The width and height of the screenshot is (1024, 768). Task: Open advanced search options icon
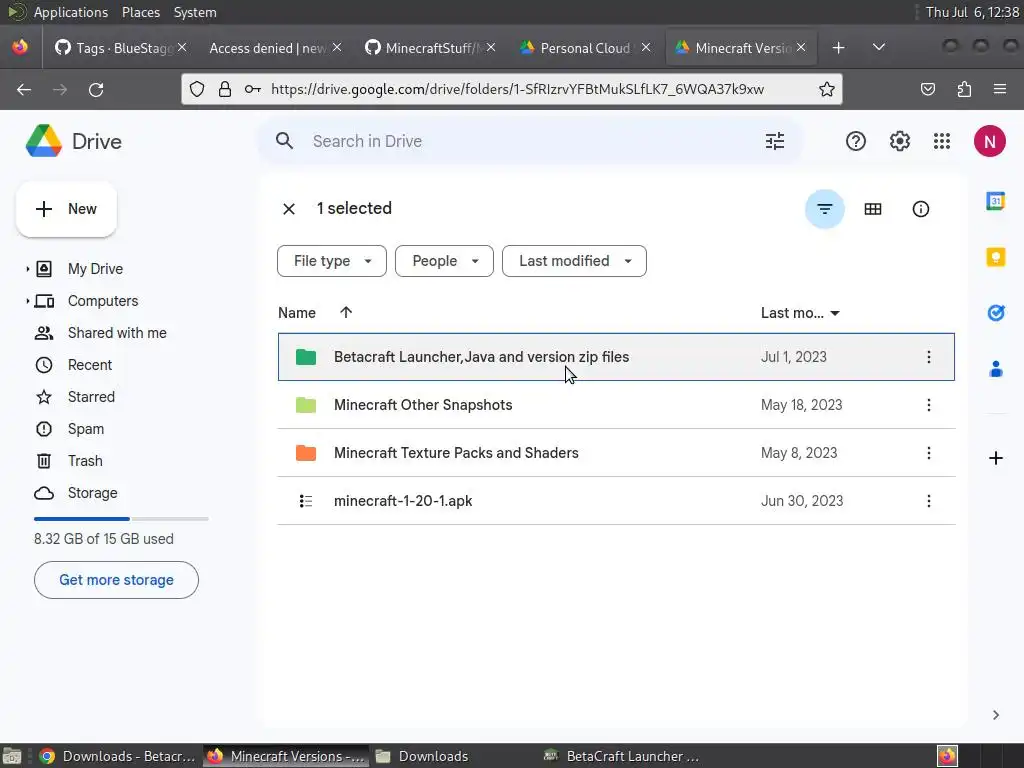coord(775,141)
